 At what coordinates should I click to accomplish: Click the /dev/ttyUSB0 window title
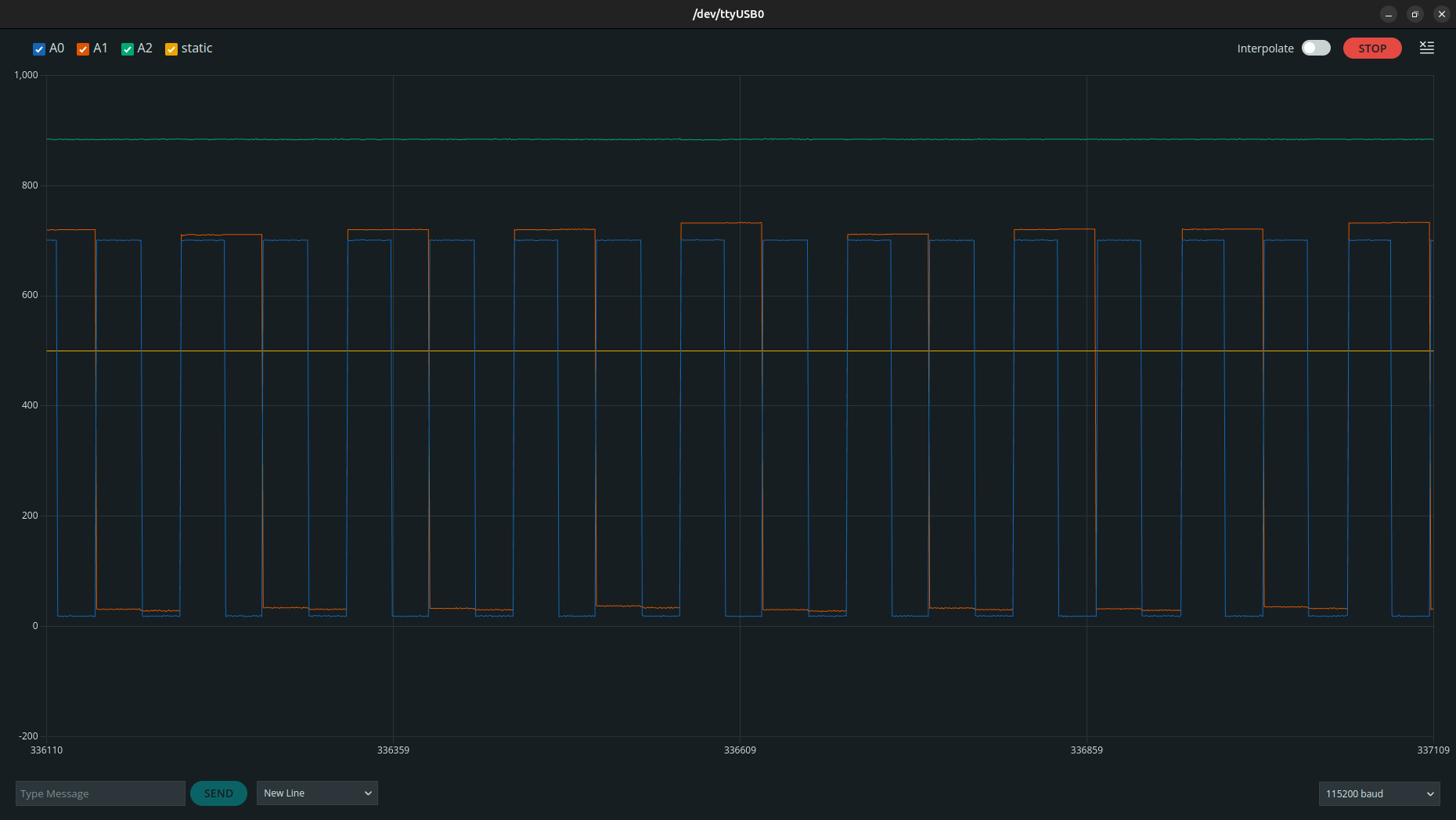pyautogui.click(x=728, y=14)
